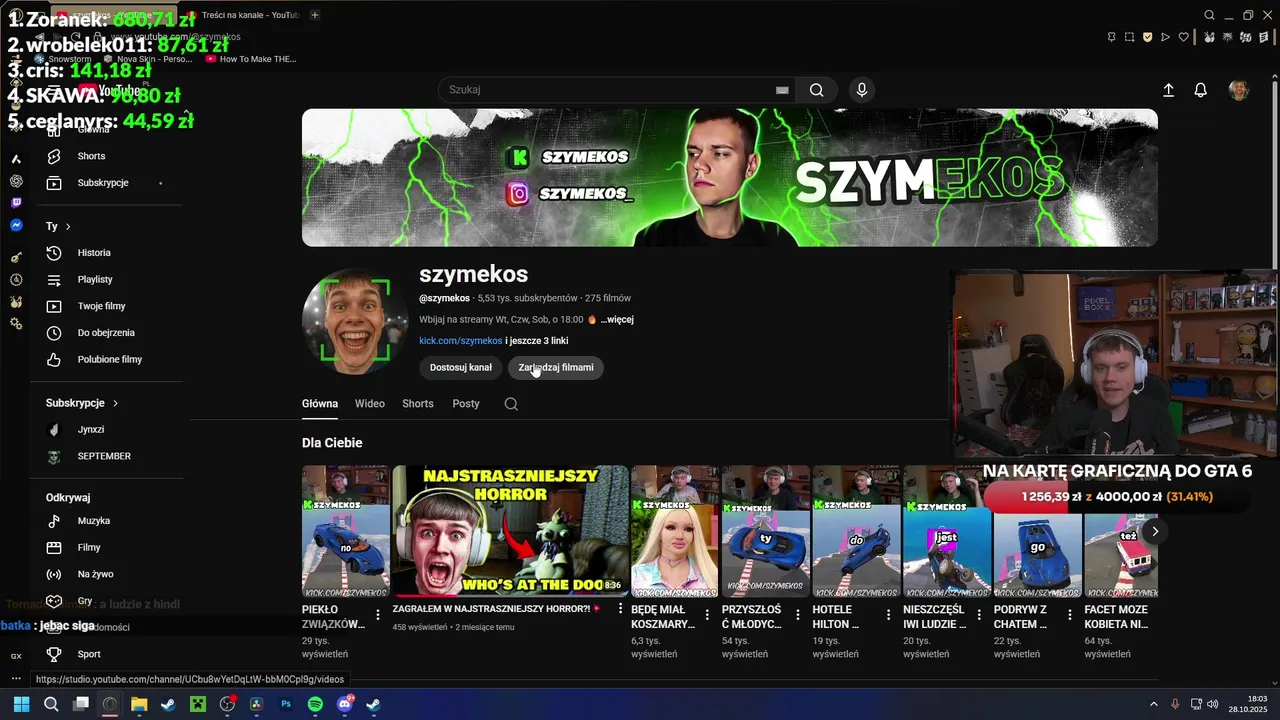This screenshot has height=720, width=1280.
Task: Open File Explorer from the taskbar
Action: (139, 704)
